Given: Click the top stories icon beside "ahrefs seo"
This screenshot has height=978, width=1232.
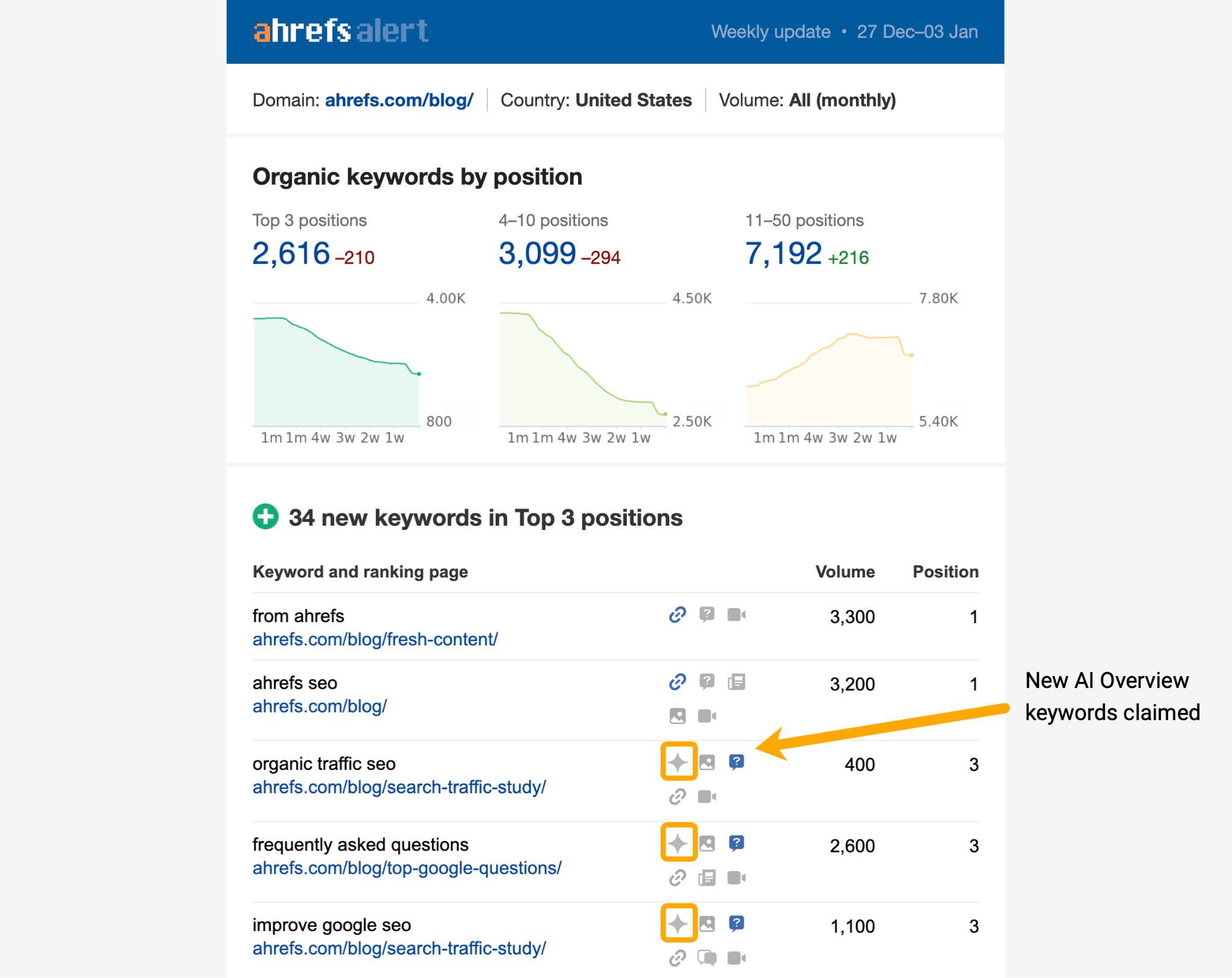Looking at the screenshot, I should (x=738, y=682).
